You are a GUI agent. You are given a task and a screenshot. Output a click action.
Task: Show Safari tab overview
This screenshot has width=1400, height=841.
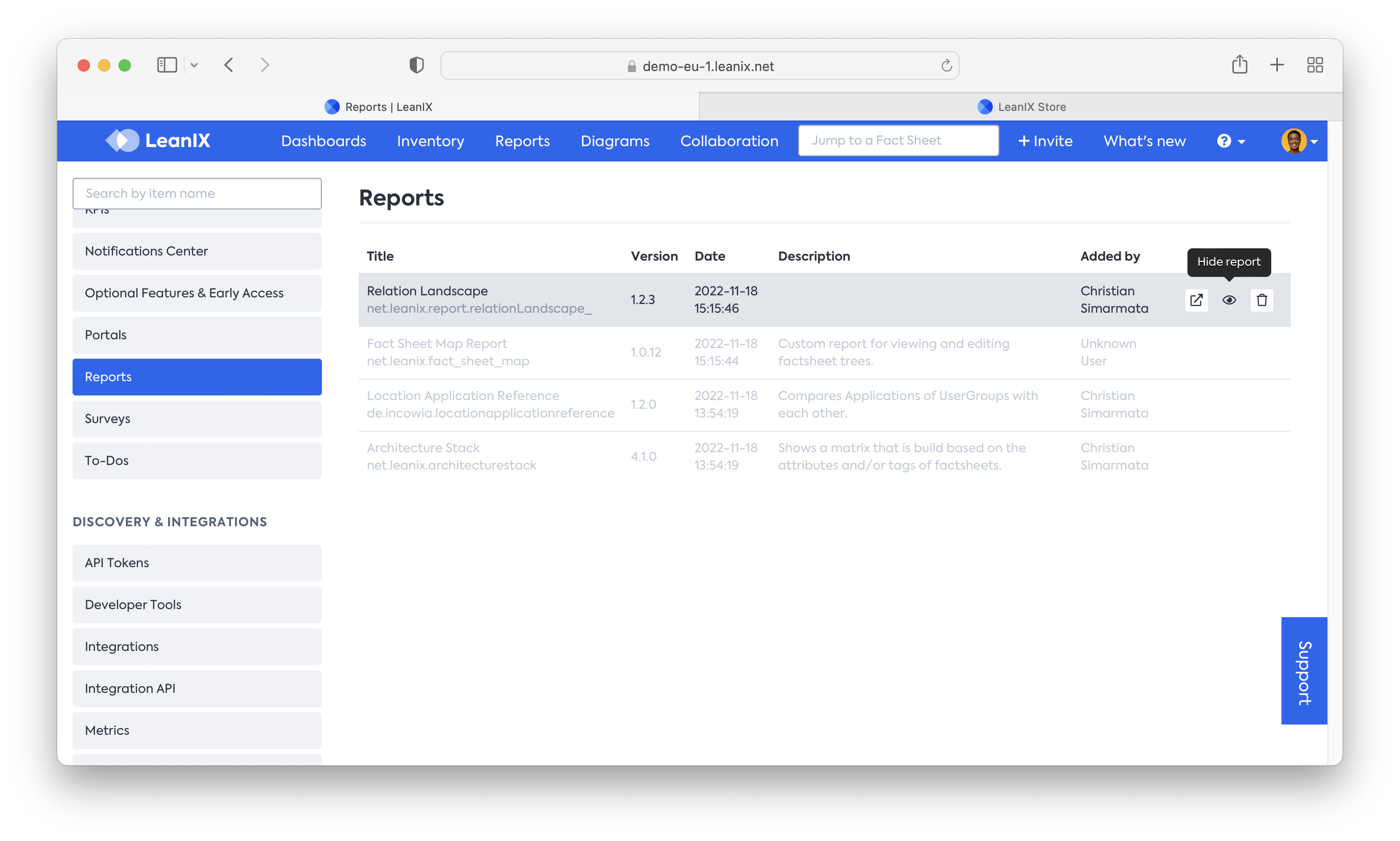coord(1315,65)
